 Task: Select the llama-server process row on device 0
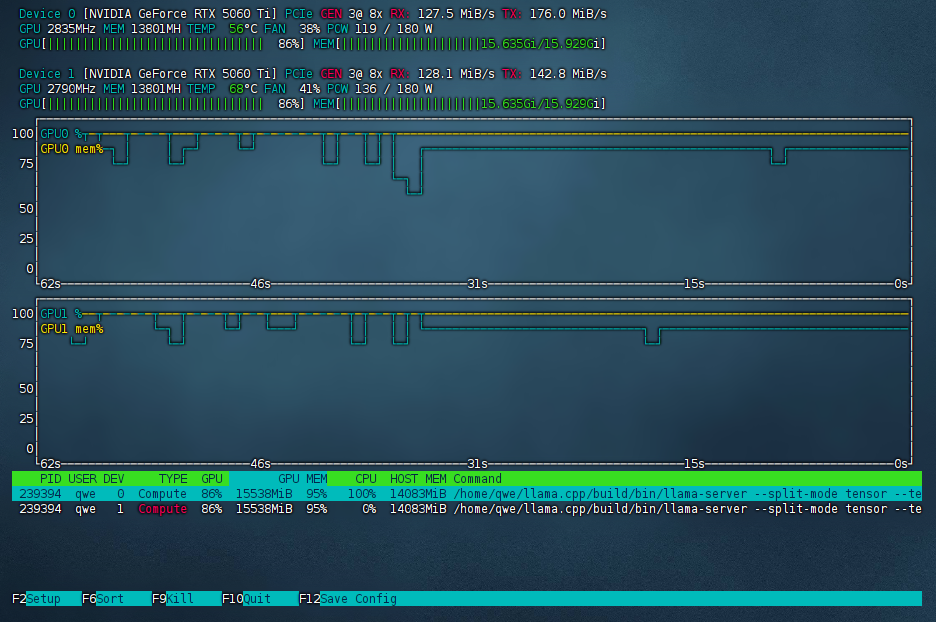point(467,494)
